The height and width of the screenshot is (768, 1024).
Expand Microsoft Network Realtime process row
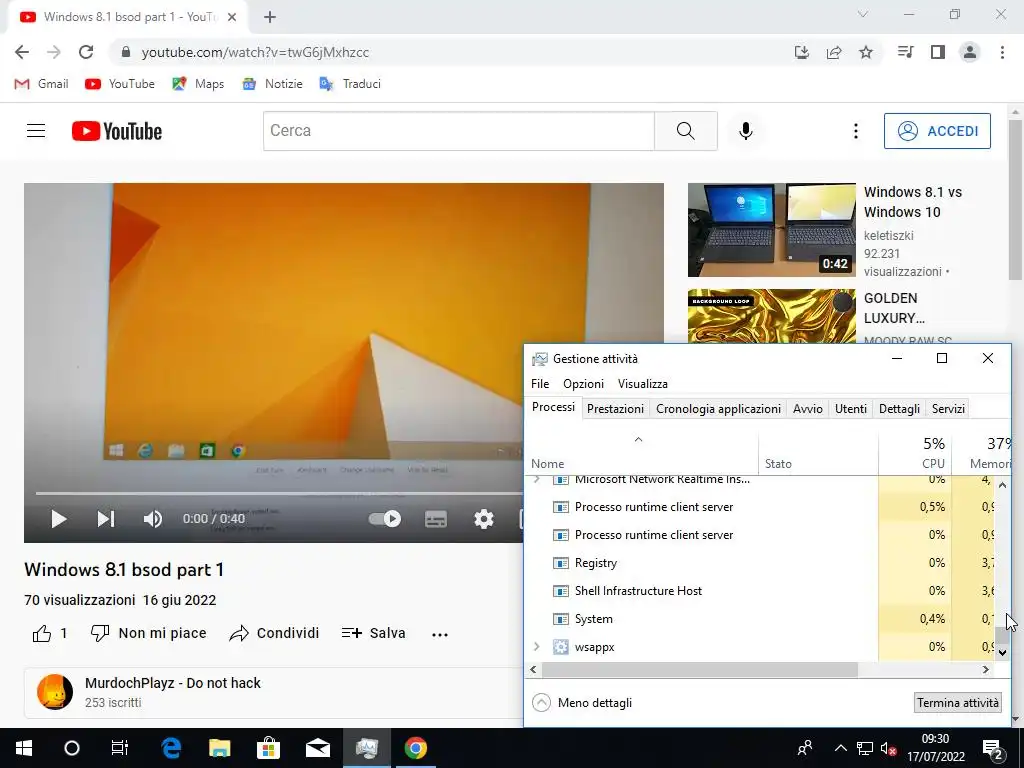[x=537, y=480]
